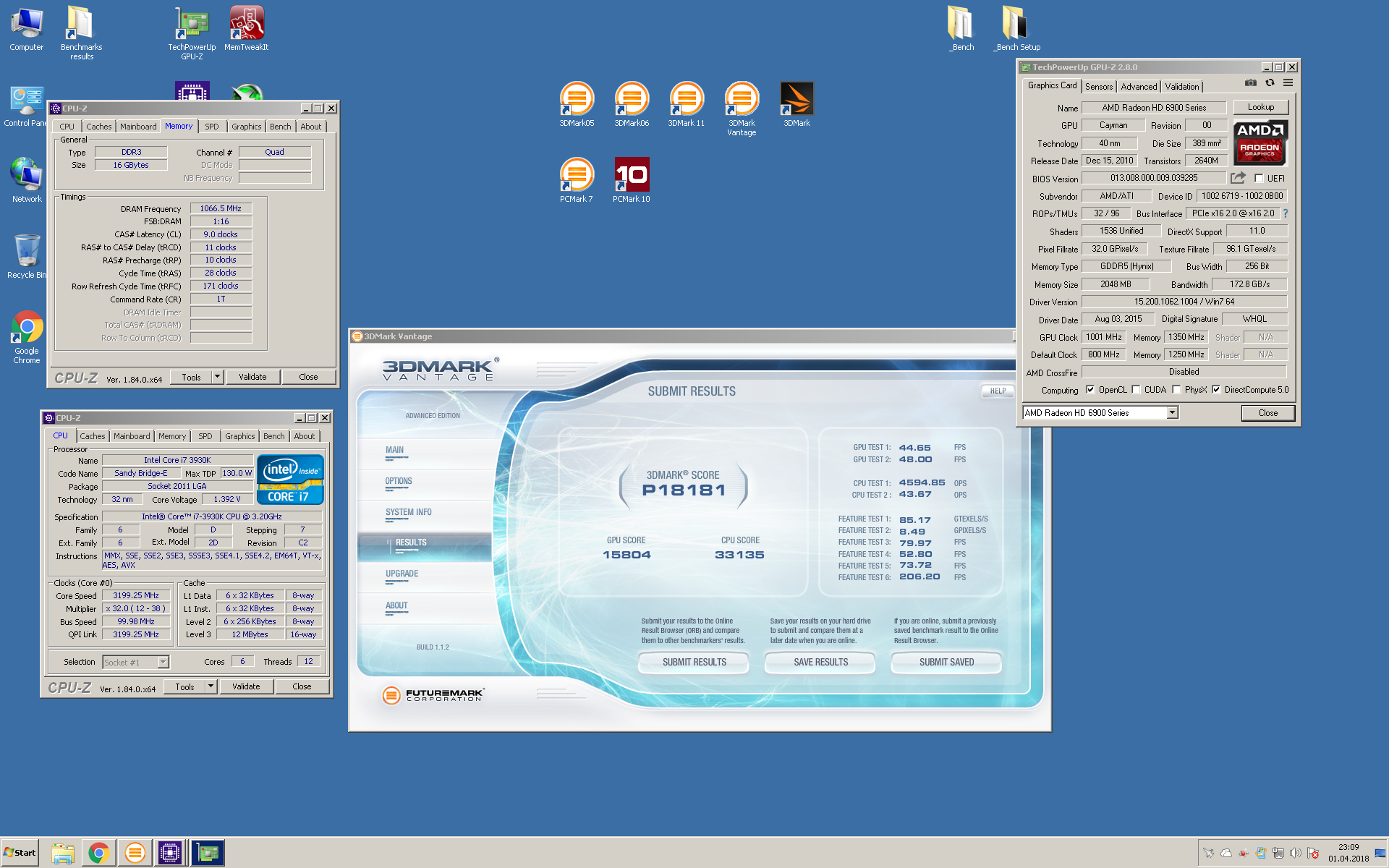1389x868 pixels.
Task: Click the clock showing 23:09
Action: pyautogui.click(x=1348, y=847)
